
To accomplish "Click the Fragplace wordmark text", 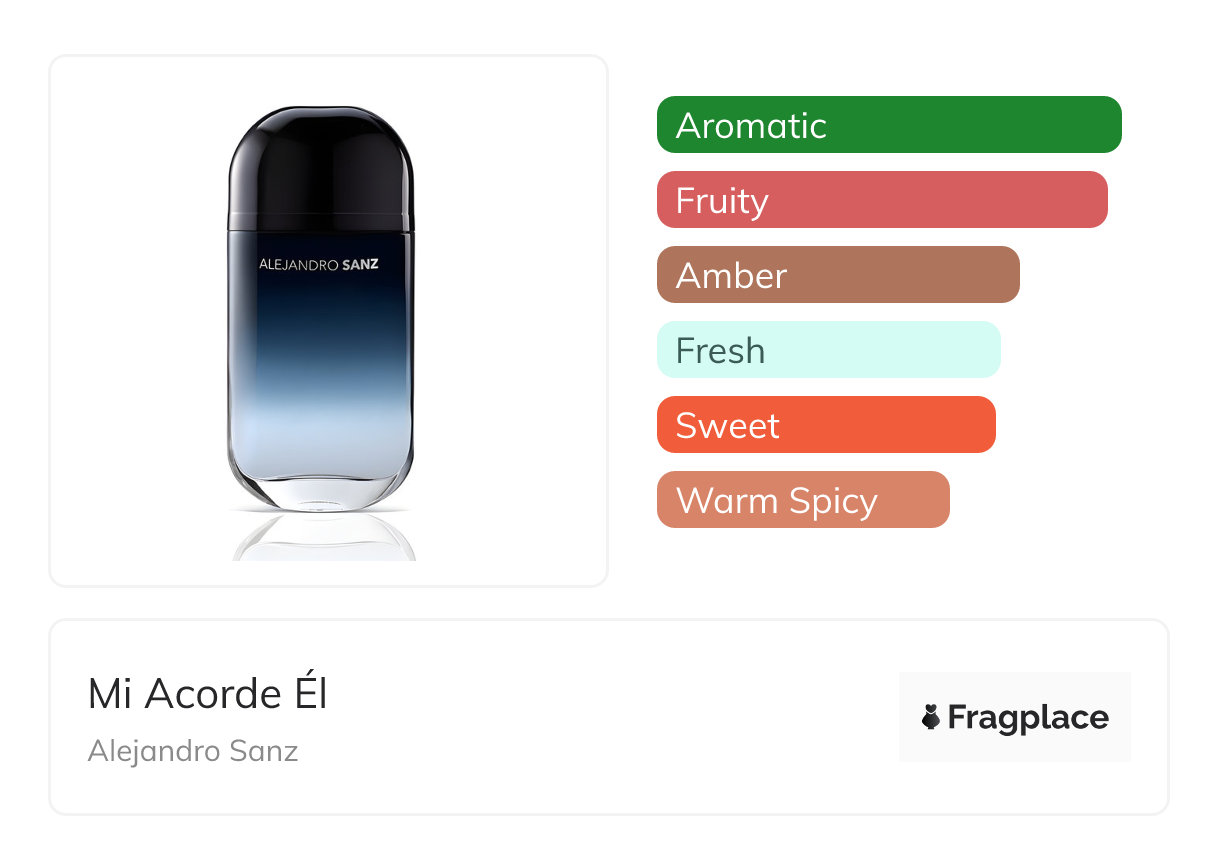I will click(x=1028, y=718).
